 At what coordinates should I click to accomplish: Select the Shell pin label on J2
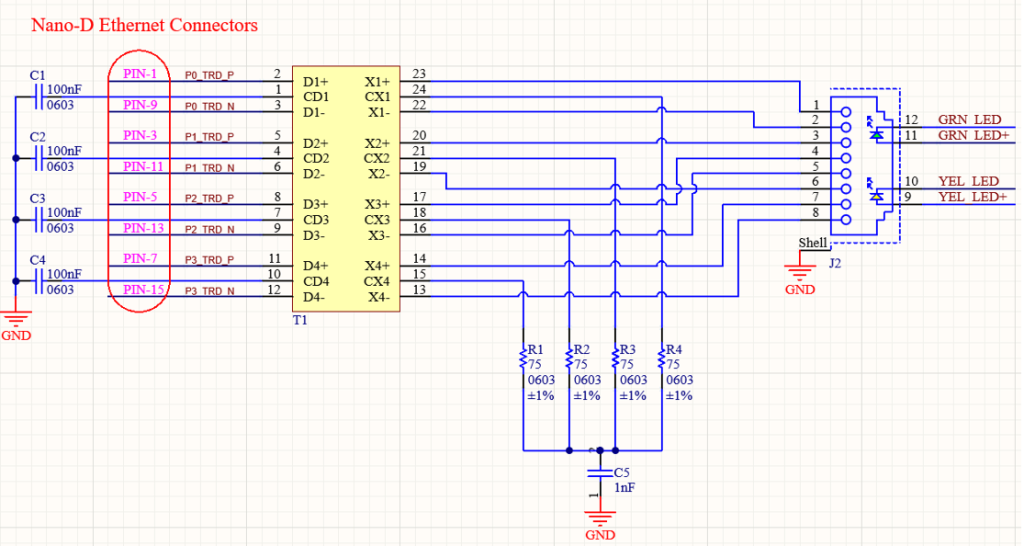812,242
